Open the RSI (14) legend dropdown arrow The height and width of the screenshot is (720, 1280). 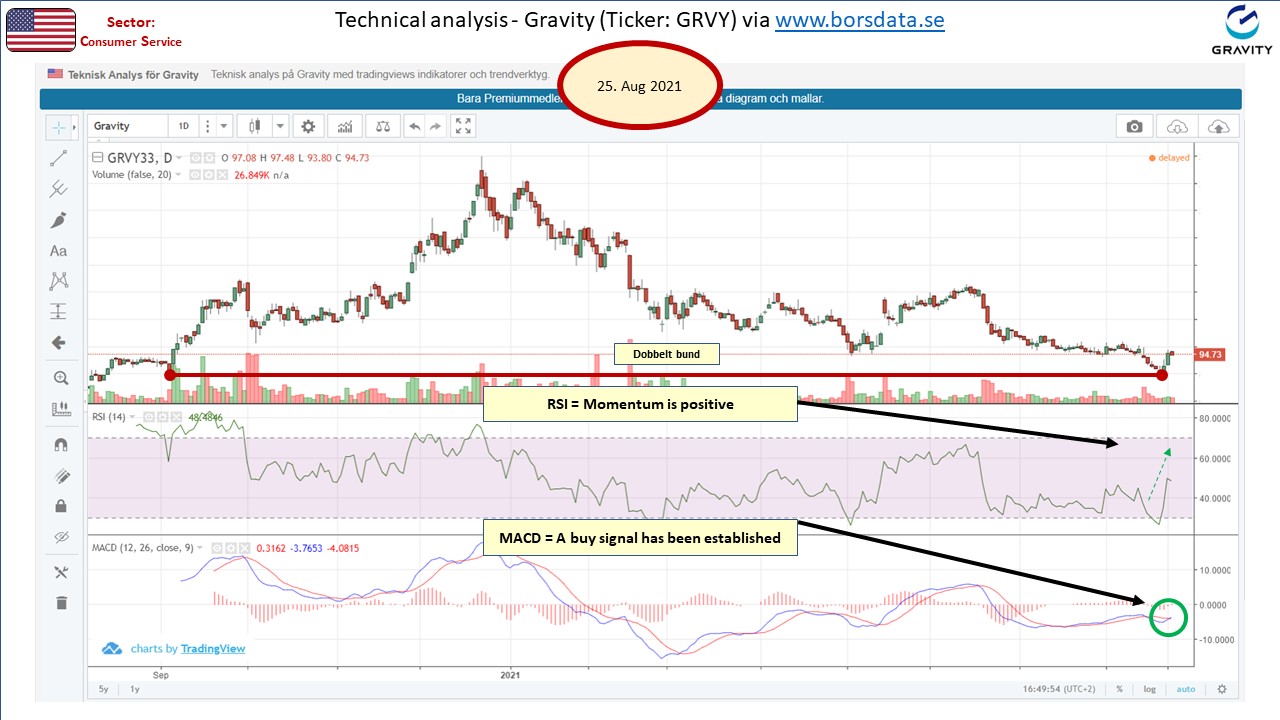point(132,417)
